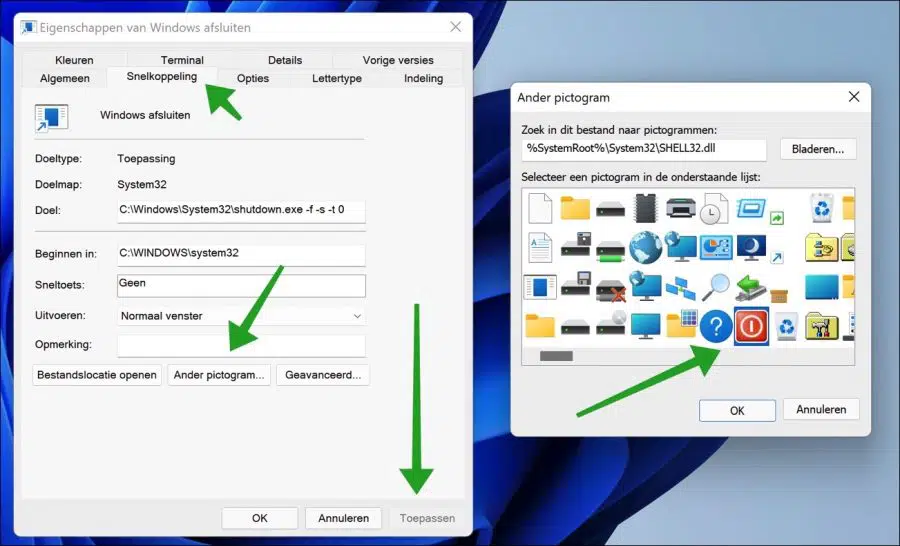
Task: Click the Sneltoets field showing Geen
Action: point(241,285)
